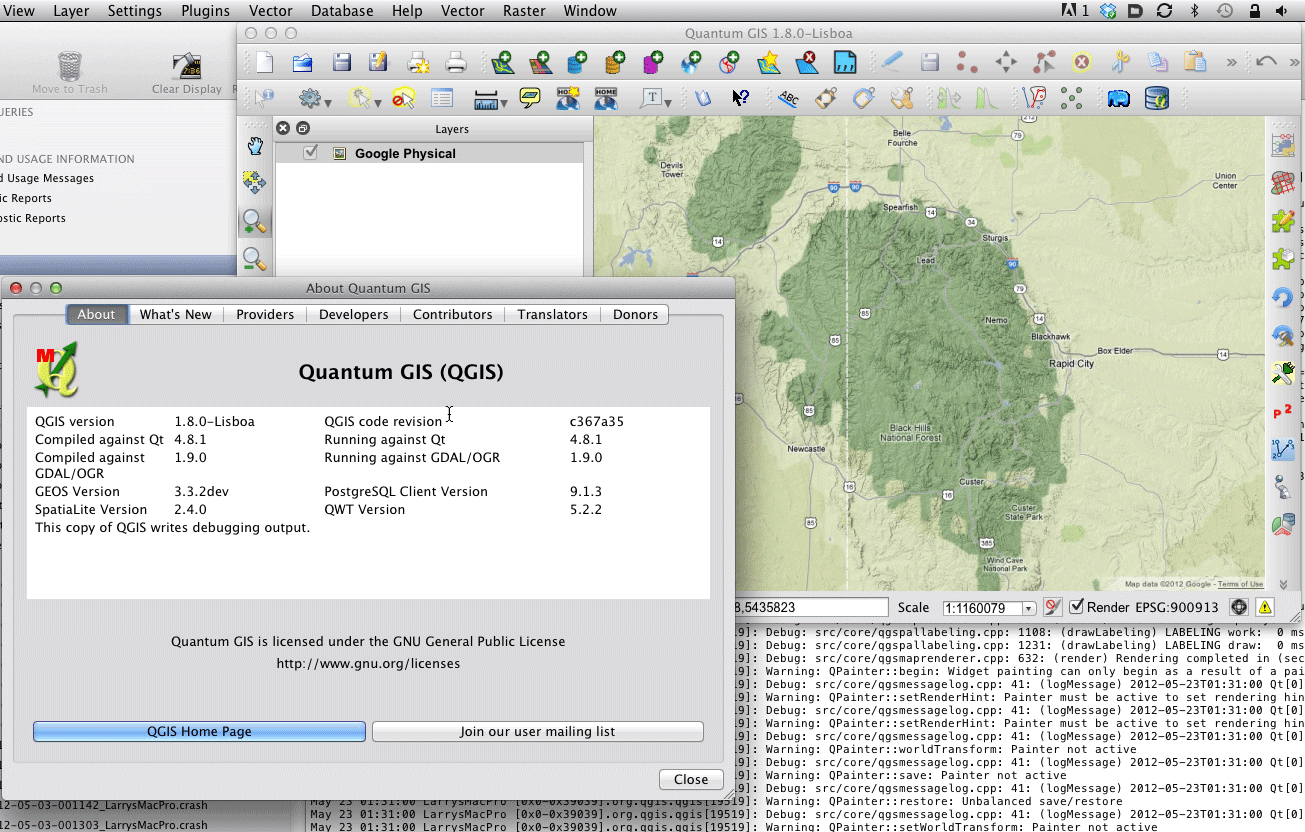Click the blue elephant PostGIS plugin icon

pos(1119,98)
